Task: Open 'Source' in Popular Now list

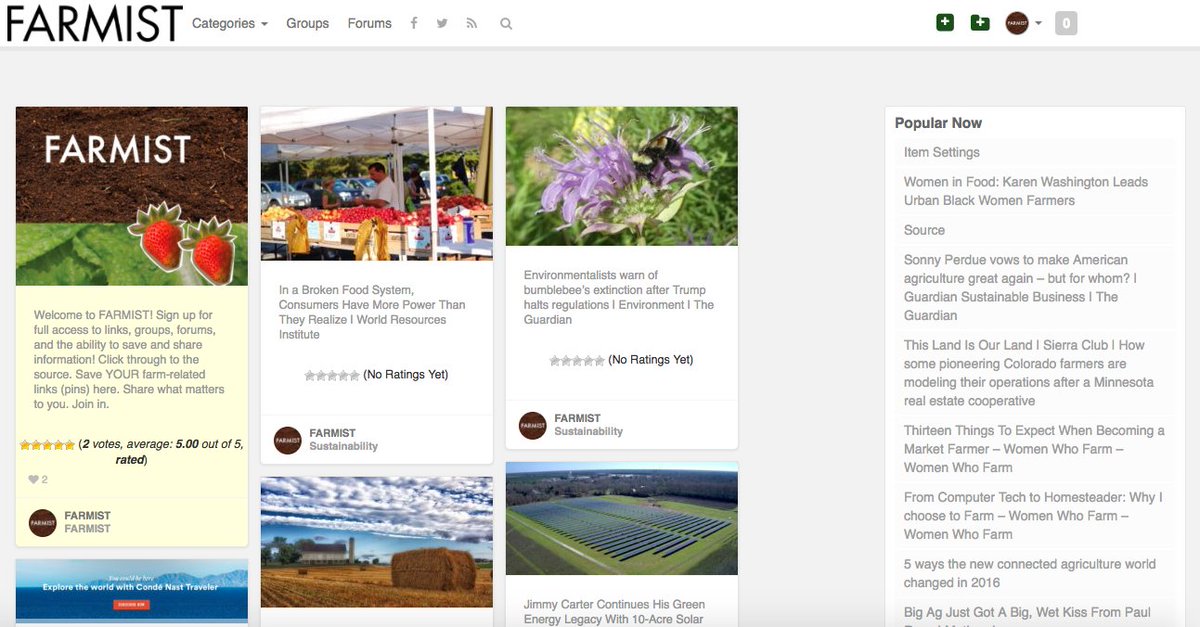Action: [924, 230]
